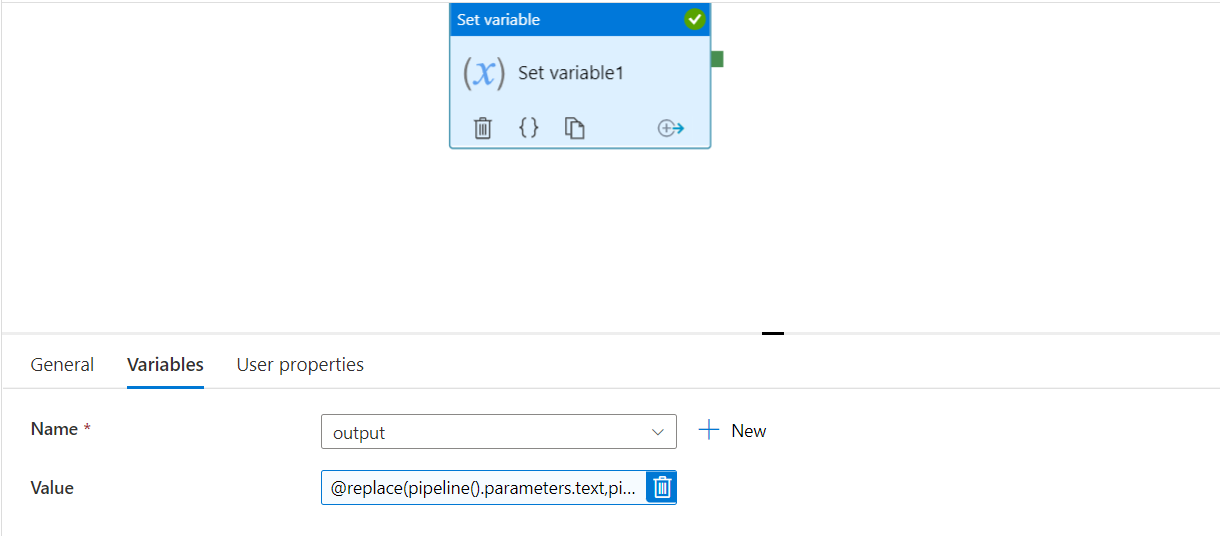
Task: Click New to create a variable
Action: pos(748,431)
